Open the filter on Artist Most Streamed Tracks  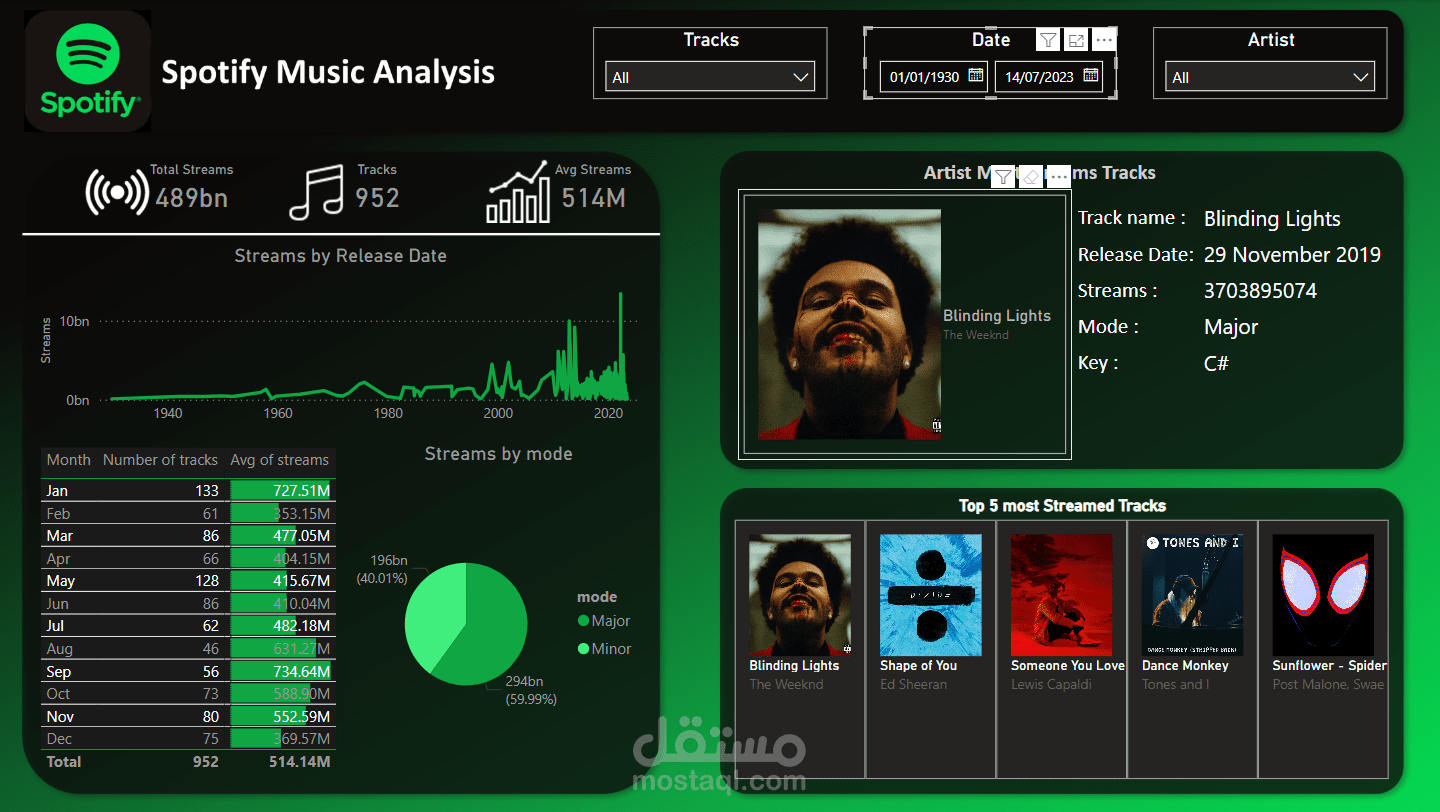click(1003, 176)
